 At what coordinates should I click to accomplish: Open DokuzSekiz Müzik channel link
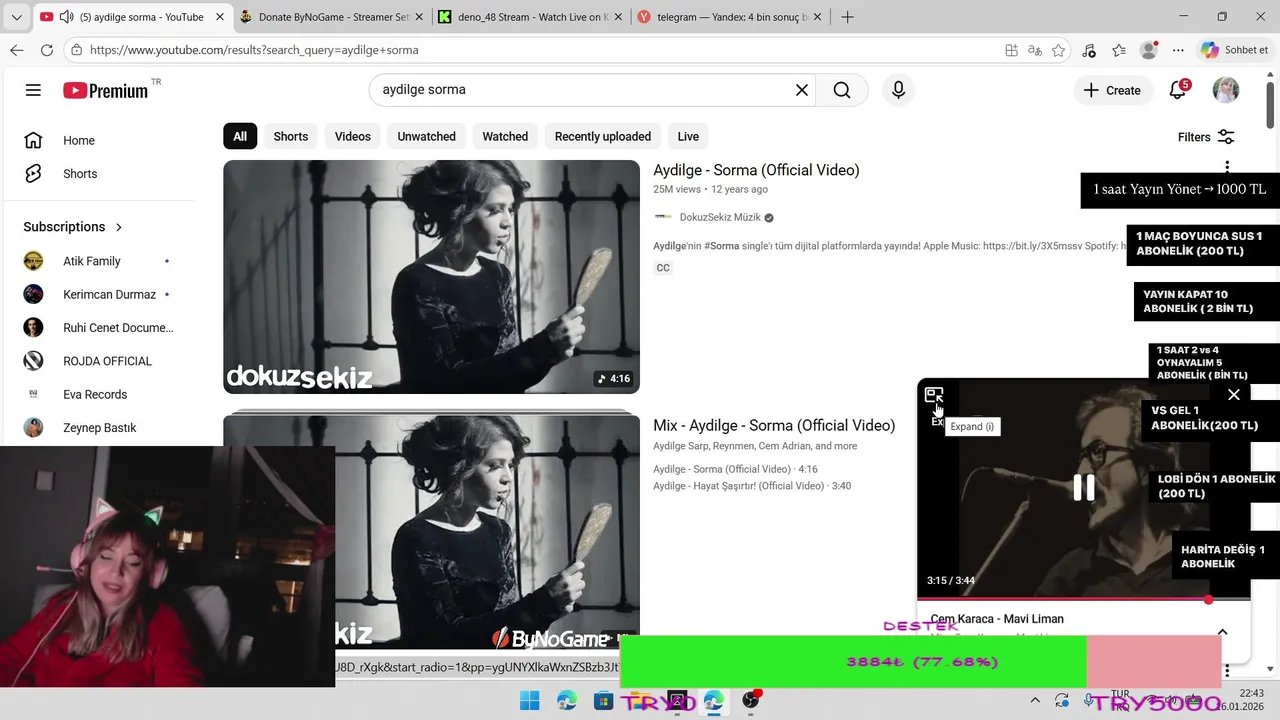pyautogui.click(x=720, y=217)
